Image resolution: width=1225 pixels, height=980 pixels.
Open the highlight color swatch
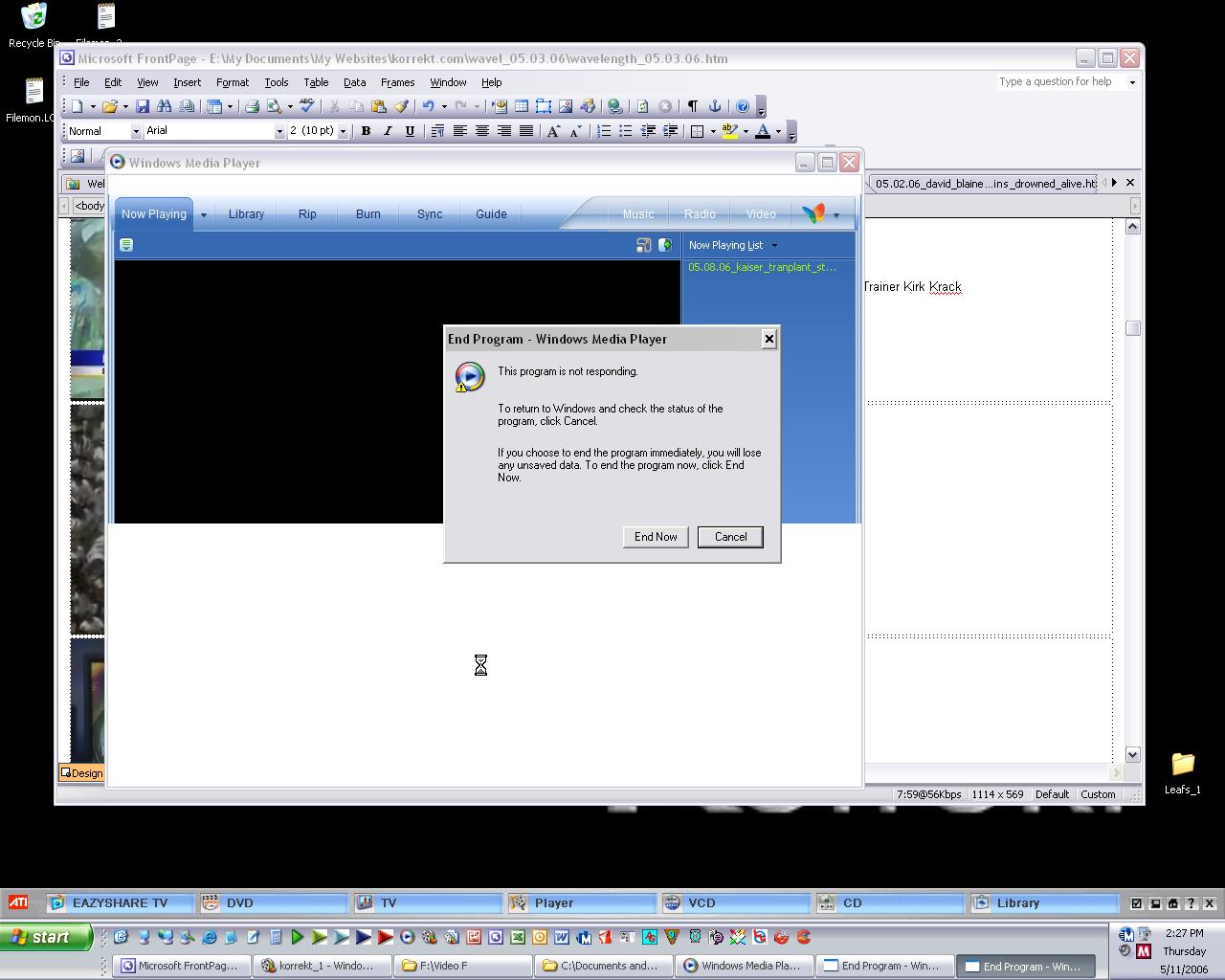click(x=730, y=131)
